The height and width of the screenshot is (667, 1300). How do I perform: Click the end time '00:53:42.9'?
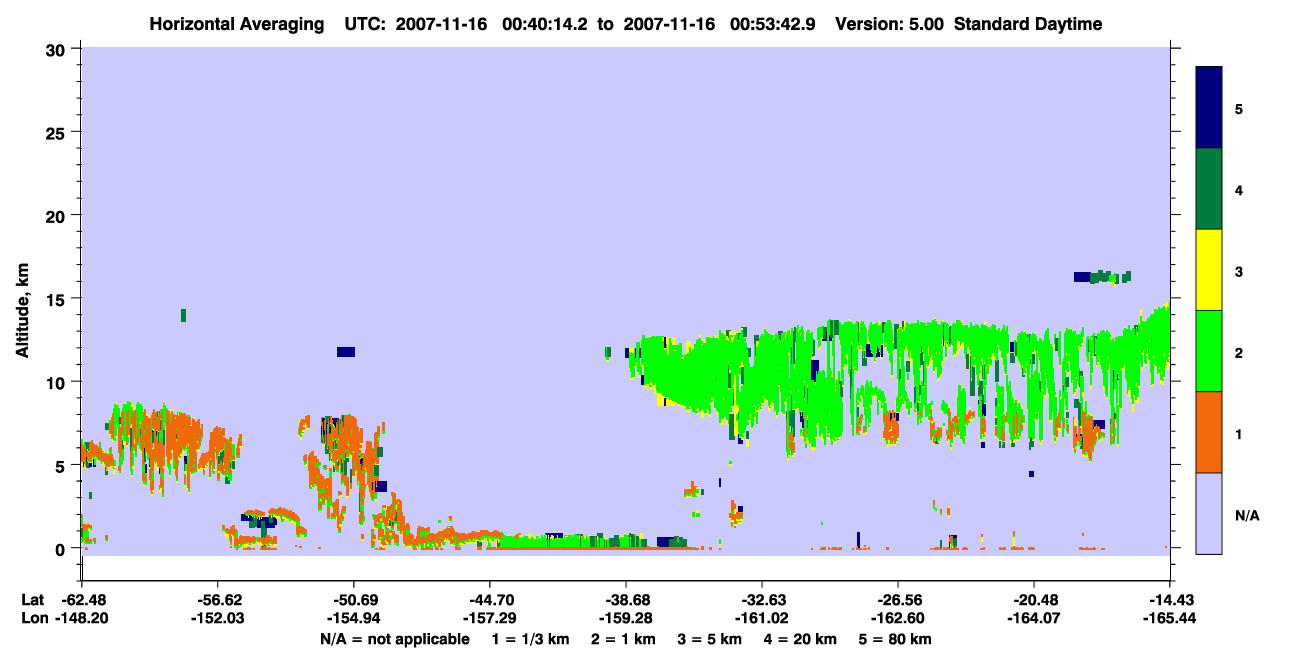(x=773, y=24)
